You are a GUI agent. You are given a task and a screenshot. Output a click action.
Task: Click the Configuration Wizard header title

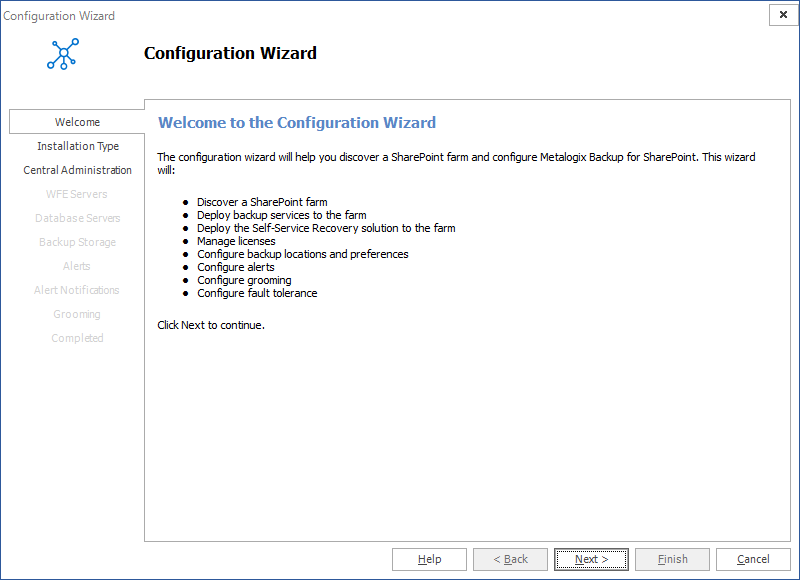(x=230, y=54)
